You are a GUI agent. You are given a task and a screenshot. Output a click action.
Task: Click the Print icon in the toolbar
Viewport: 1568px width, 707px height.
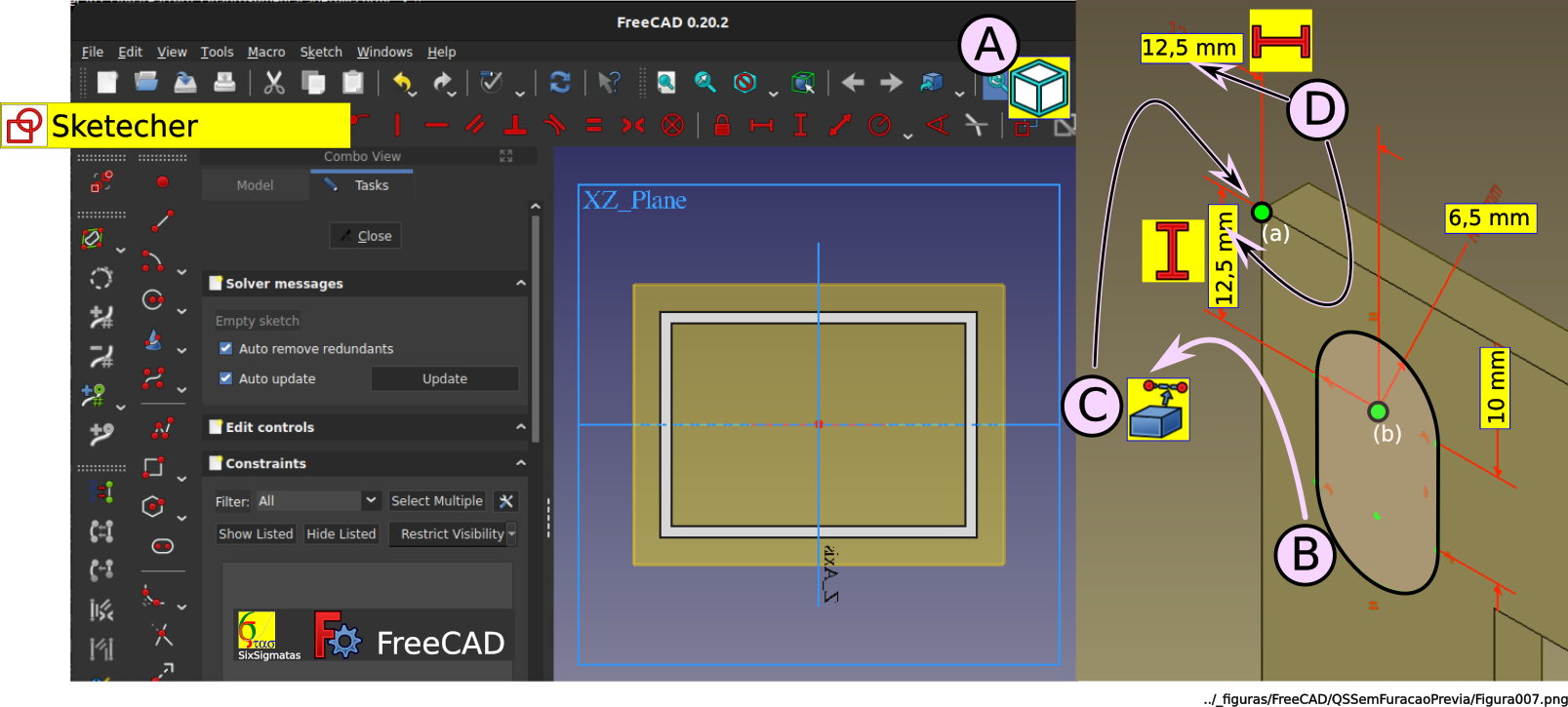coord(224,83)
